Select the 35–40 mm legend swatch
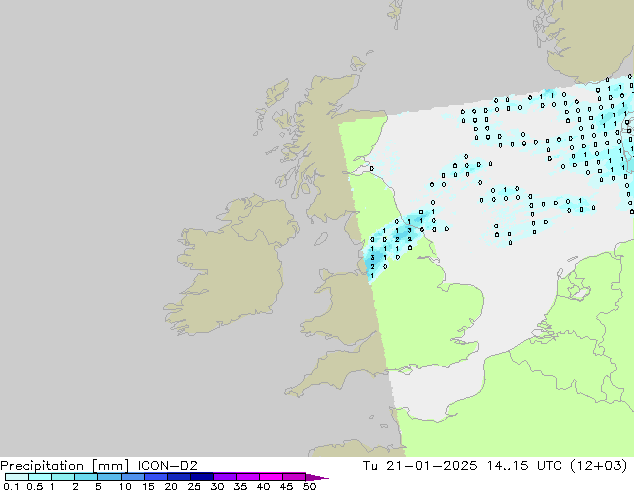Screen dimensions: 634x490 click(x=247, y=477)
